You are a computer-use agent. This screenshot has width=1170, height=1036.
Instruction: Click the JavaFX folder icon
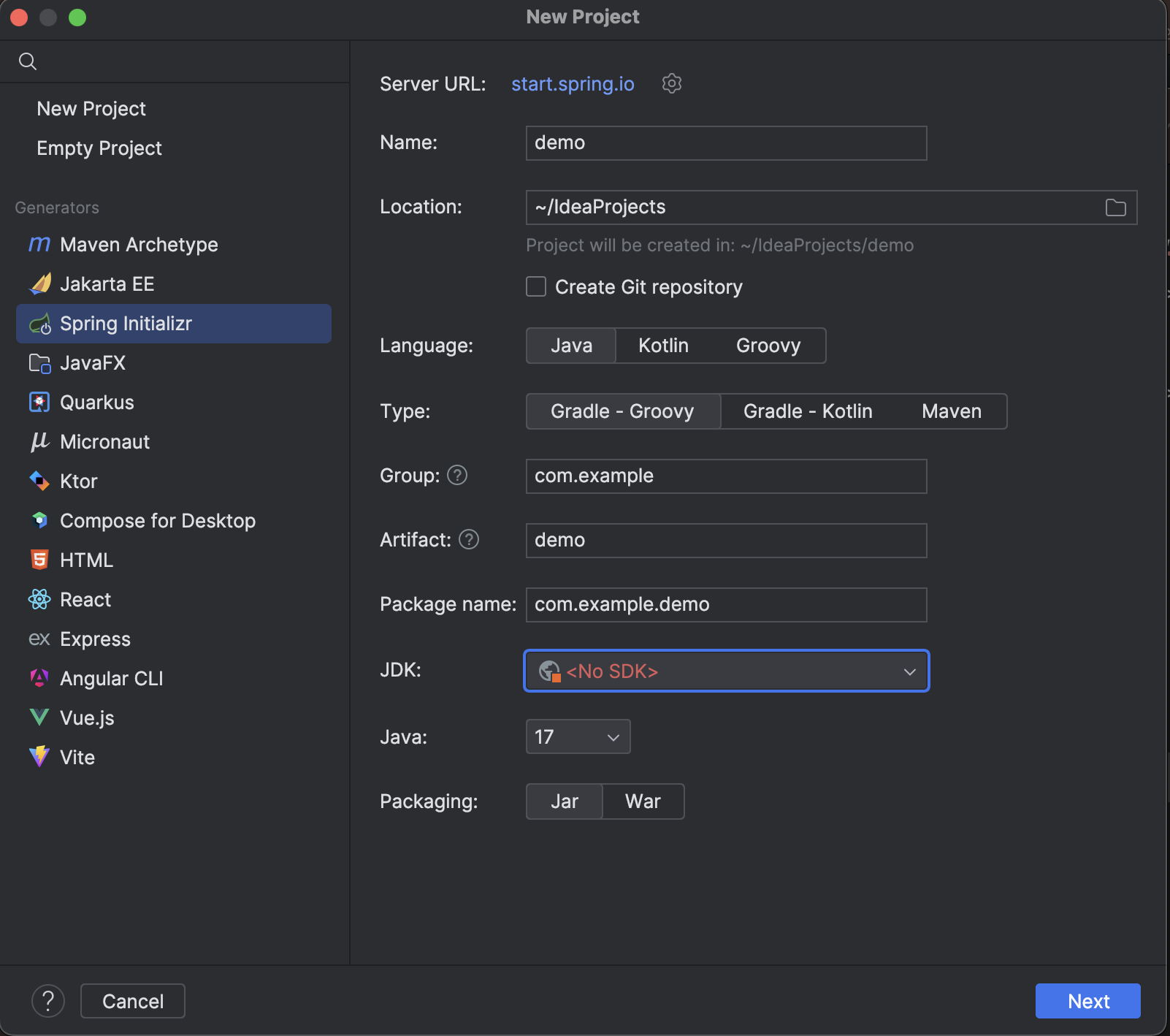click(x=39, y=363)
